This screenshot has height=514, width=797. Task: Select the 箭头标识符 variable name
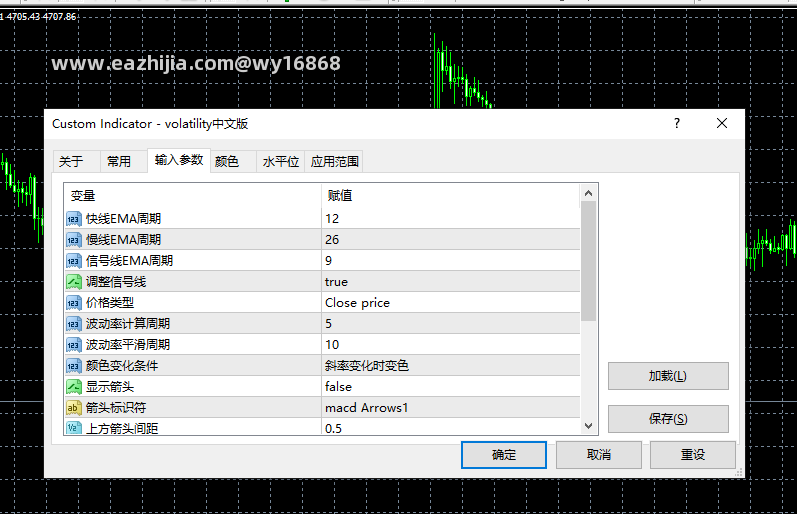click(x=116, y=408)
